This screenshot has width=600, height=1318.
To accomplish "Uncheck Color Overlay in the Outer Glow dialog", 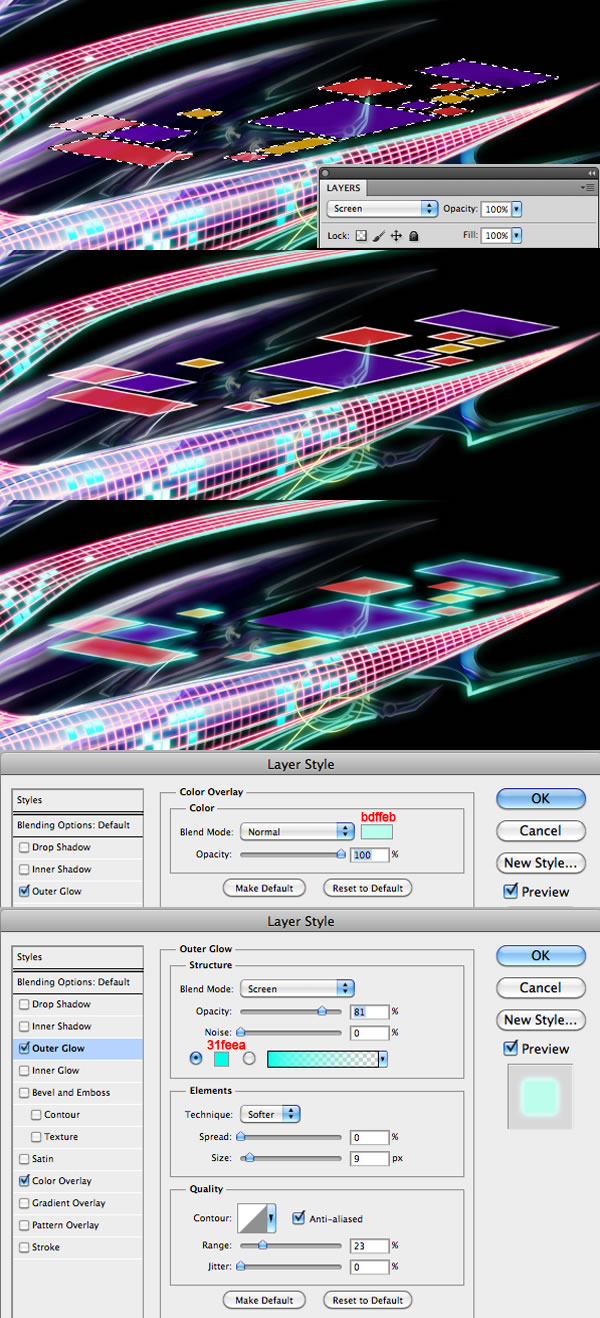I will [24, 1181].
